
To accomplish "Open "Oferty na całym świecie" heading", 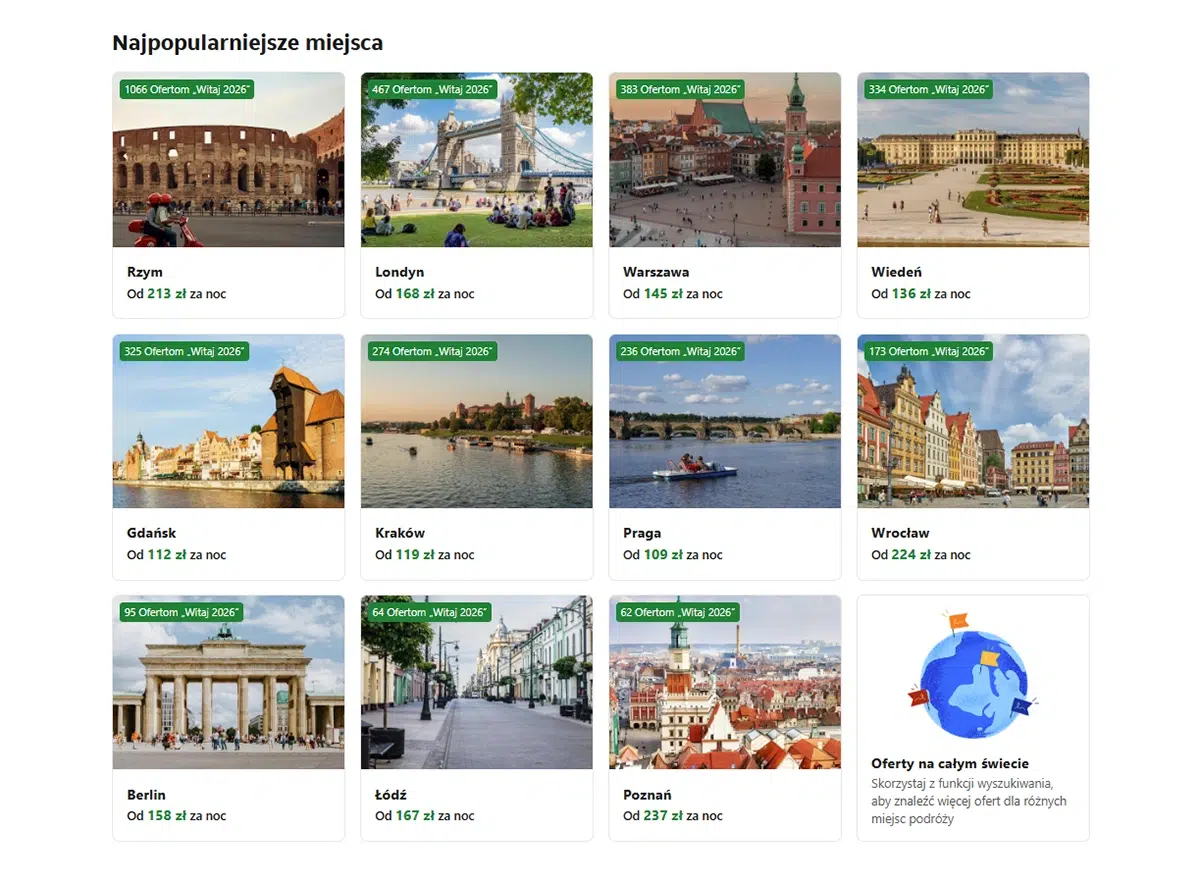I will coord(950,763).
